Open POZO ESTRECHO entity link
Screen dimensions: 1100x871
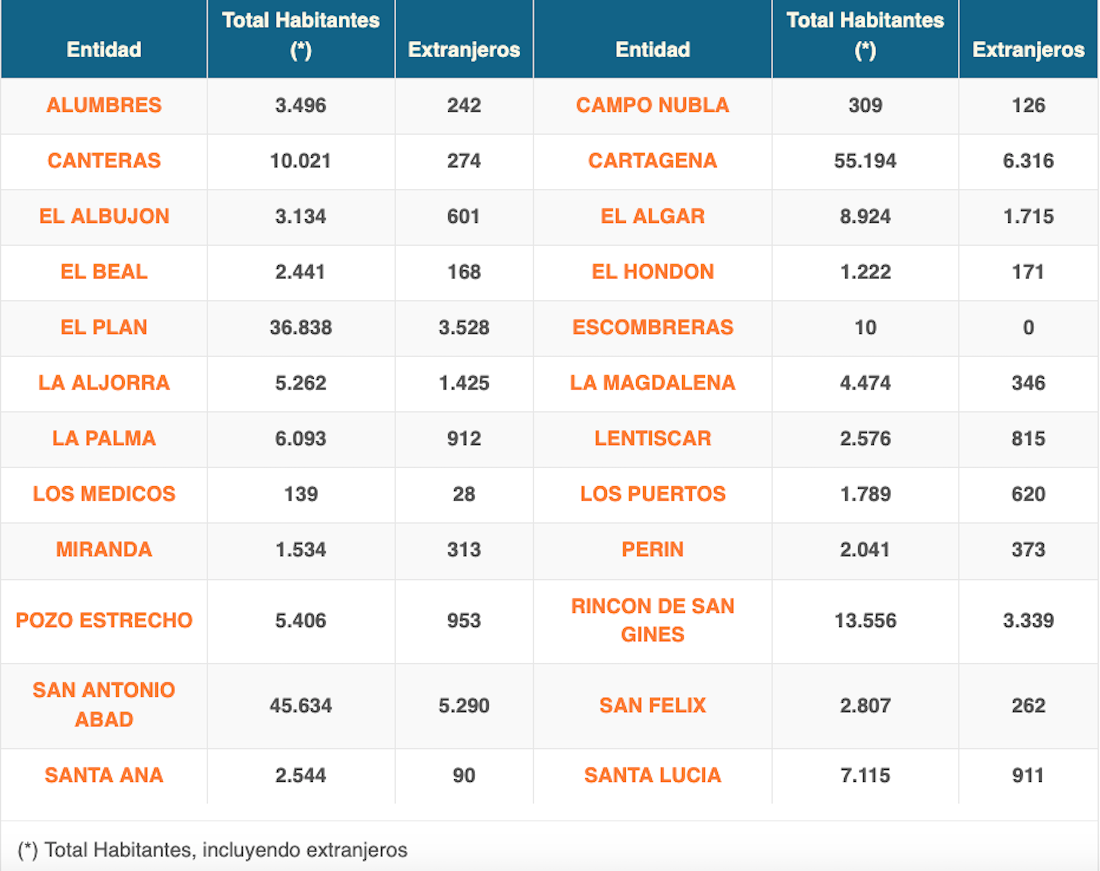point(104,620)
